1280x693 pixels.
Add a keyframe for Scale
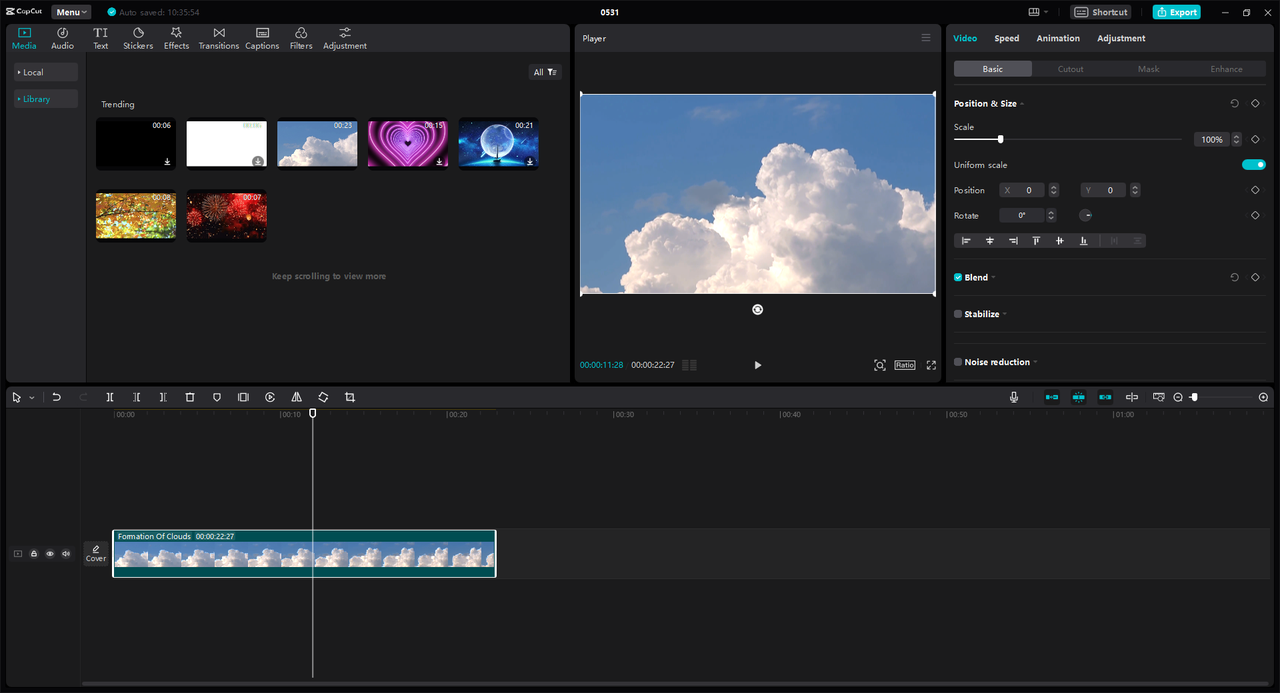1255,140
